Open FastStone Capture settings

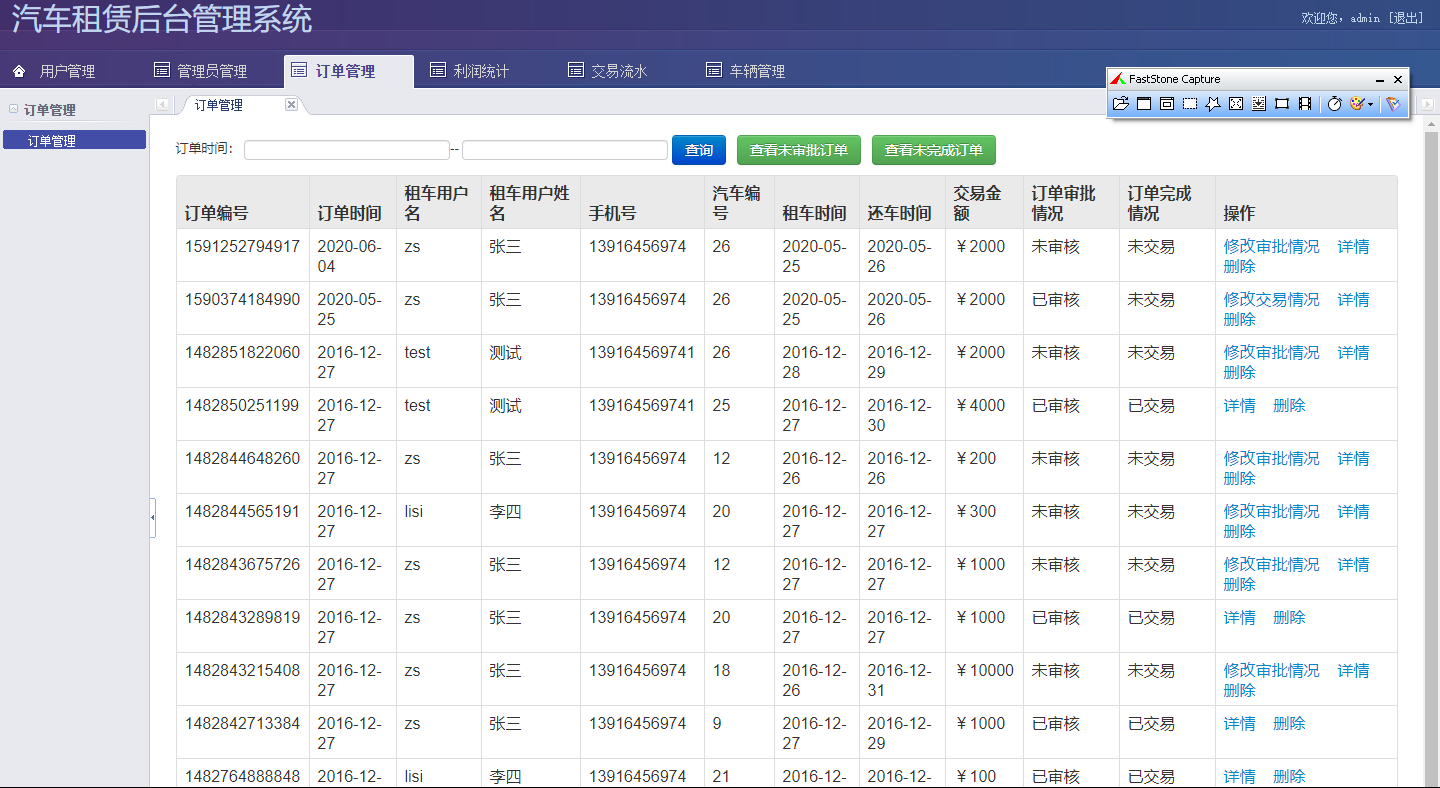coord(1392,103)
